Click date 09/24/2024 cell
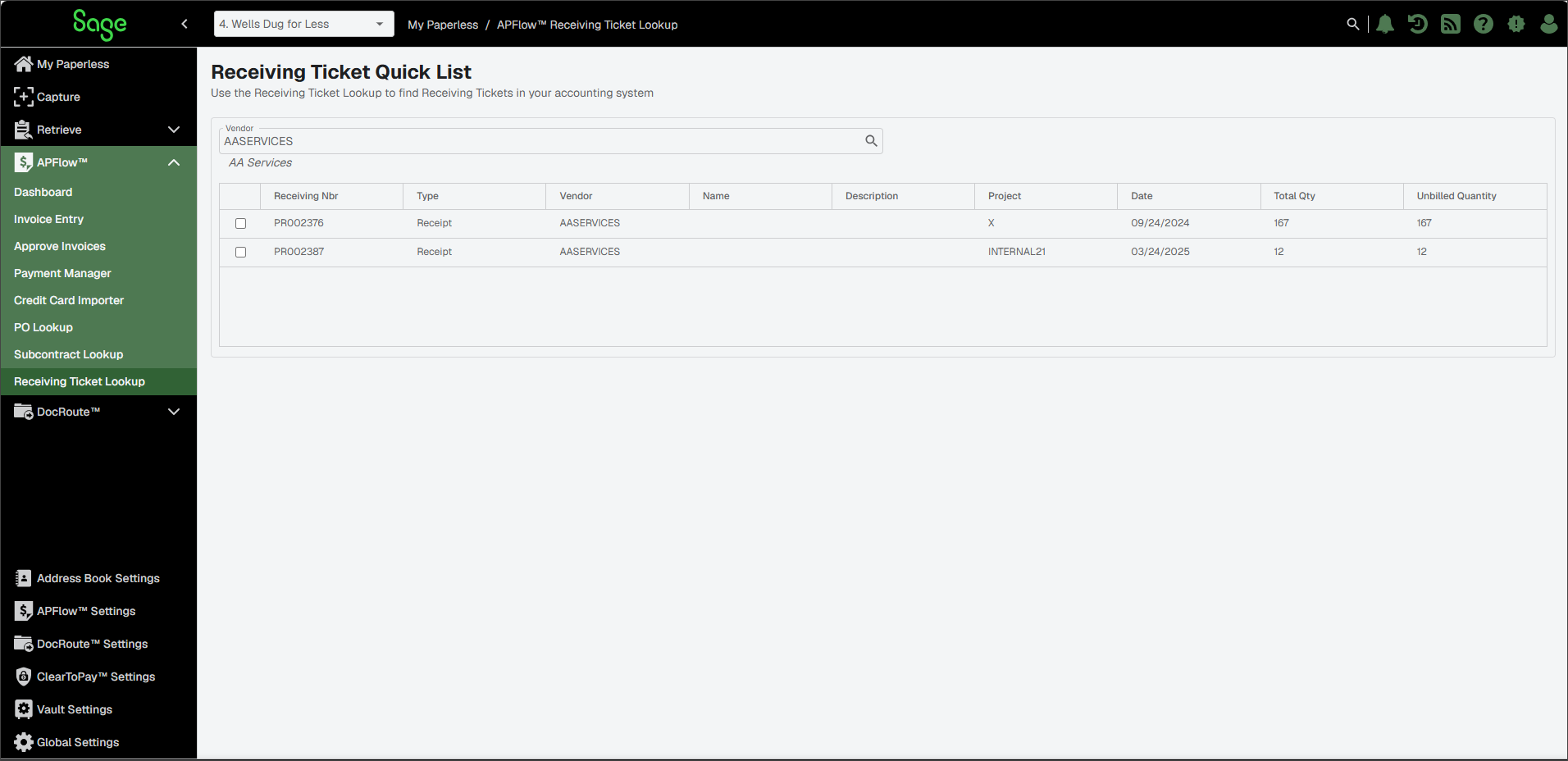Image resolution: width=1568 pixels, height=761 pixels. 1160,223
